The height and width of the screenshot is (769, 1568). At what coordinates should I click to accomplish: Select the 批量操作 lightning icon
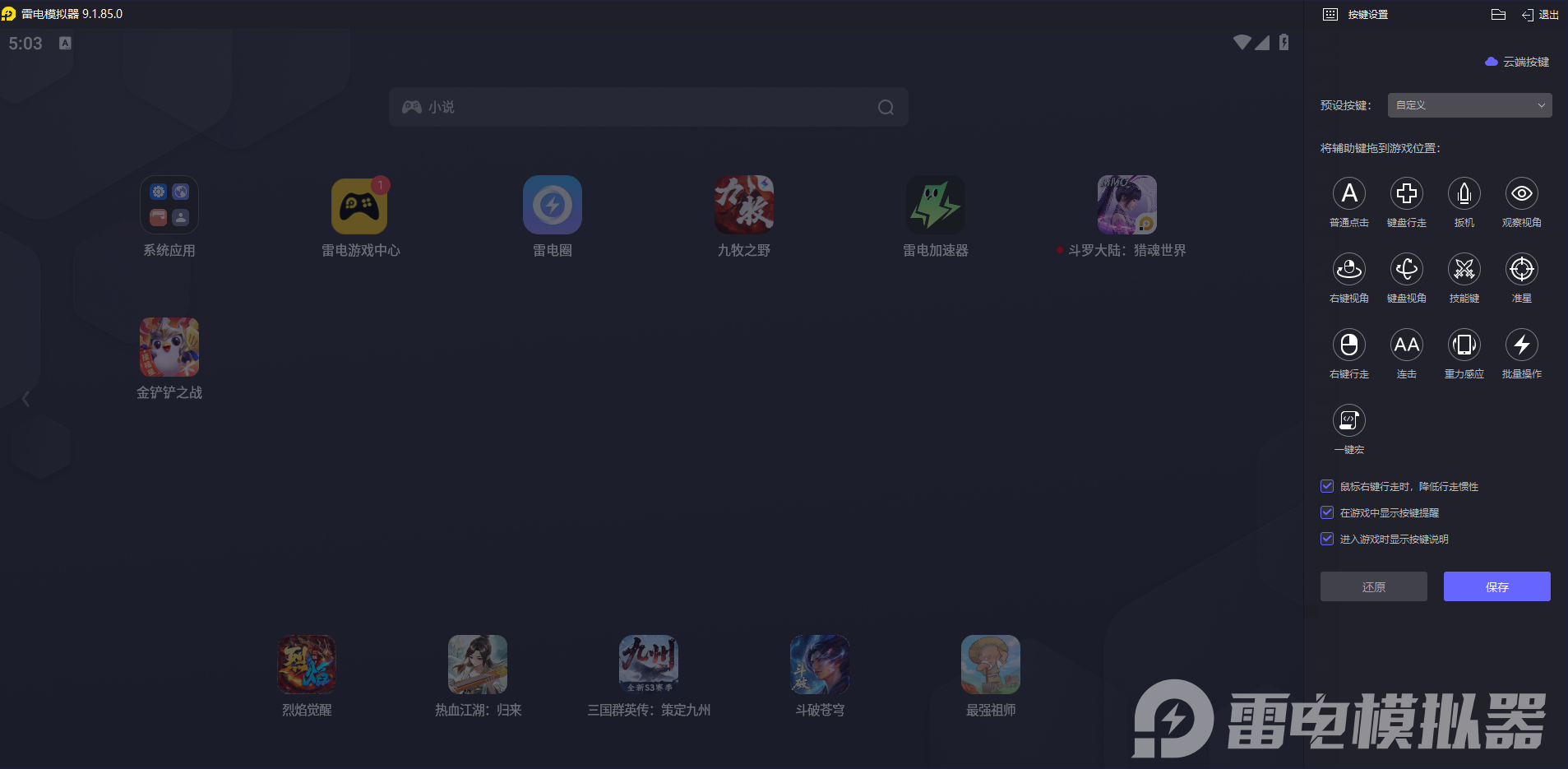point(1521,345)
